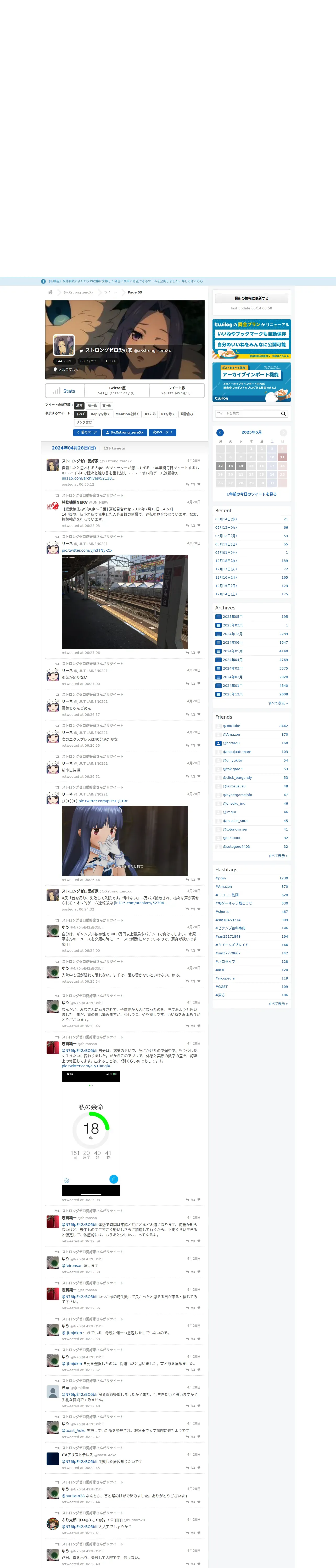Enable RTのみ filter
This screenshot has width=336, height=1568.
(150, 414)
